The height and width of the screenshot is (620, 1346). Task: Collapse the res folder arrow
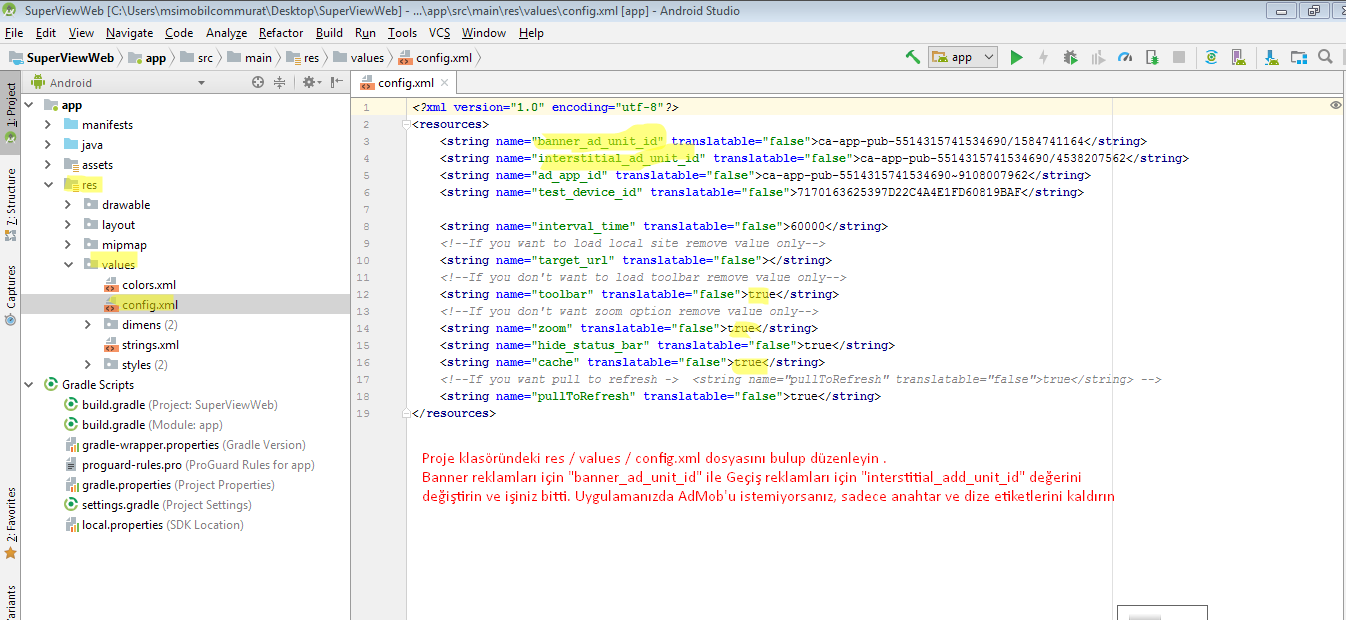coord(48,185)
